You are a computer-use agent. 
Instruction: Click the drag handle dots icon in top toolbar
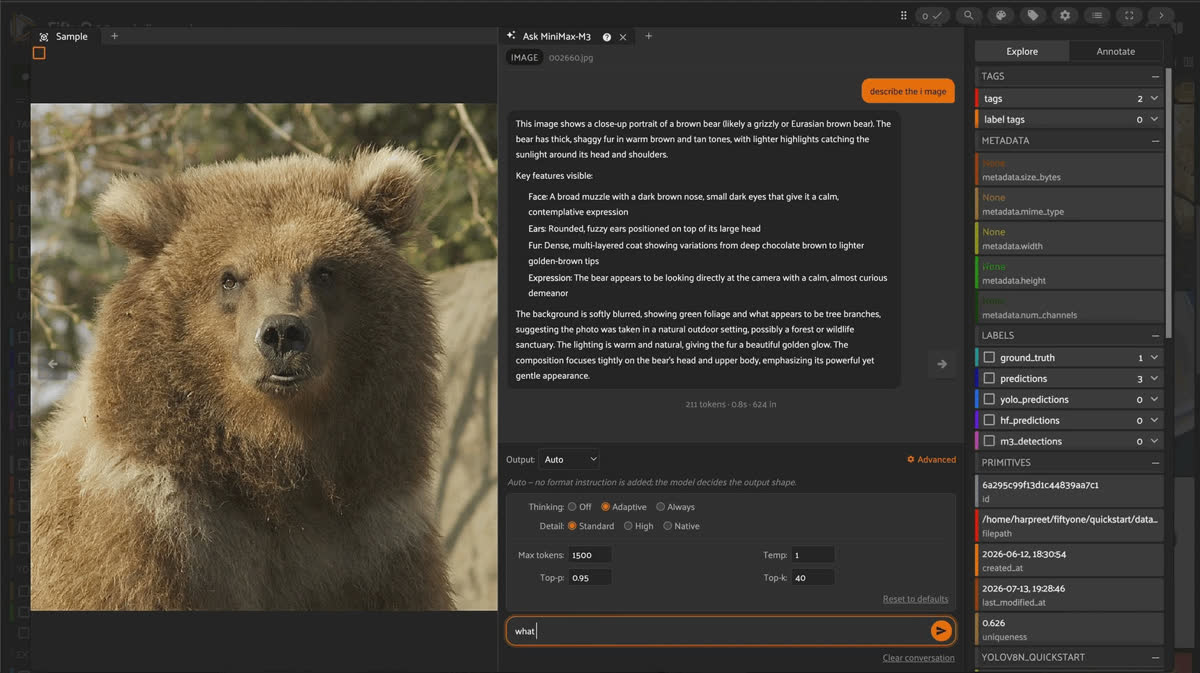pyautogui.click(x=904, y=15)
